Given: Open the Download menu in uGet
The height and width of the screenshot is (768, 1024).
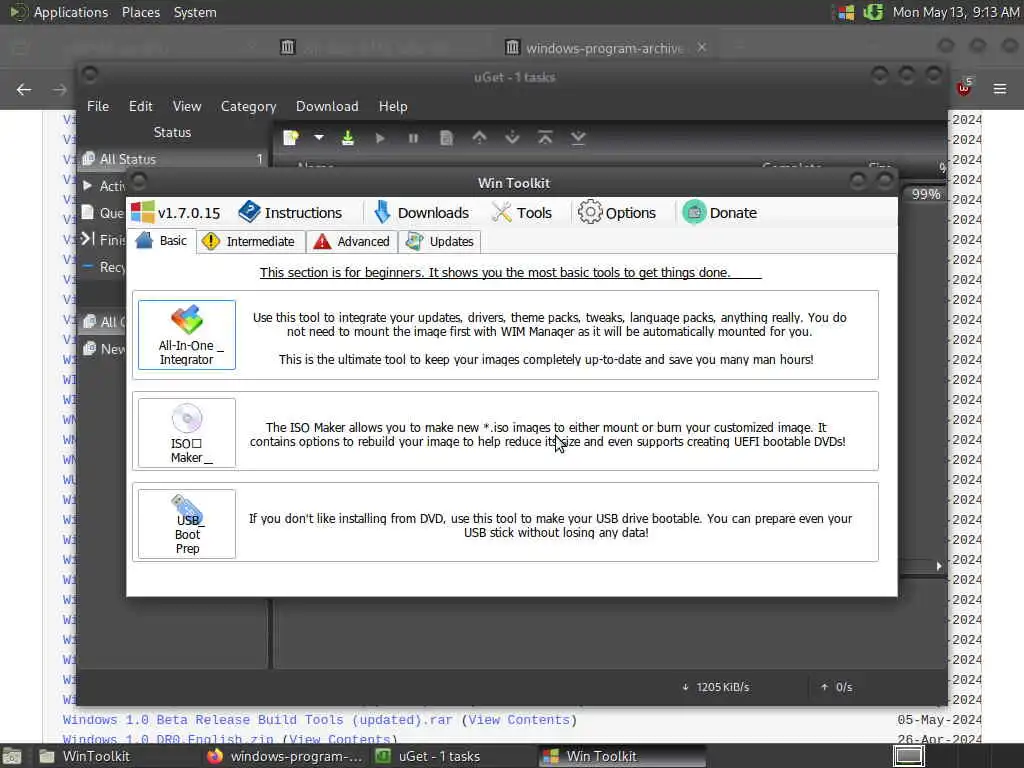Looking at the screenshot, I should click(x=327, y=106).
